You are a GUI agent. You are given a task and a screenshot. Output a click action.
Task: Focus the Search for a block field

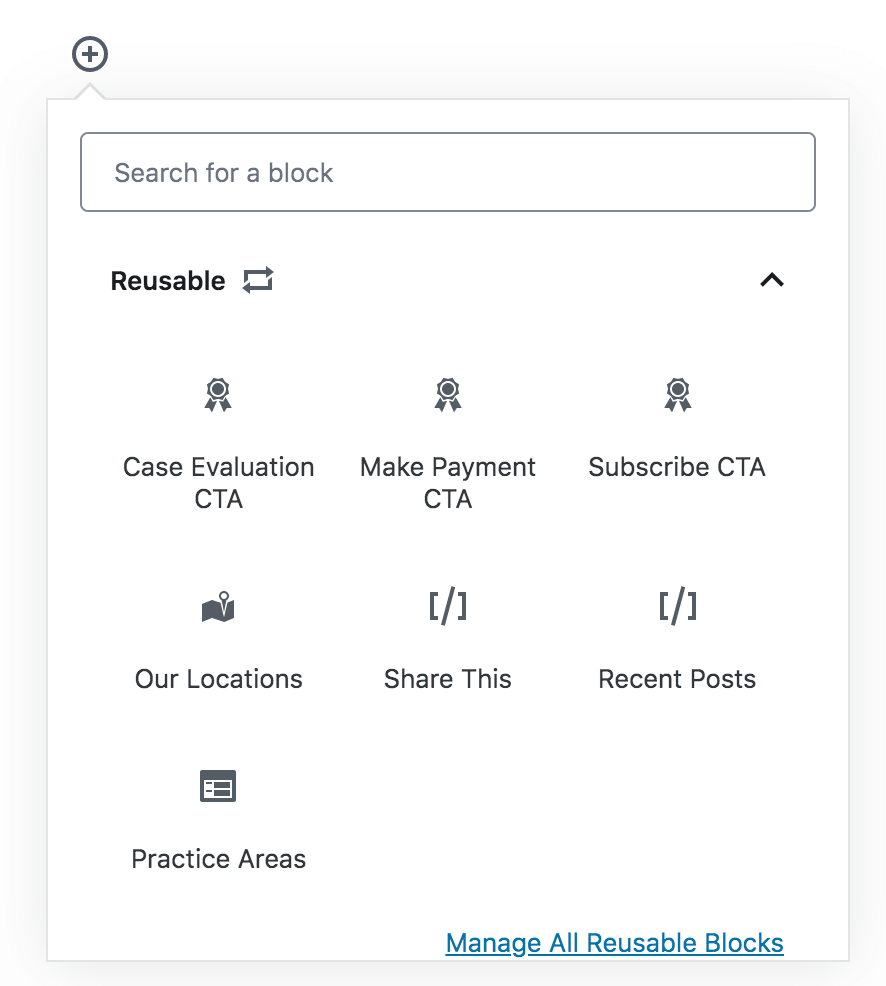tap(448, 172)
